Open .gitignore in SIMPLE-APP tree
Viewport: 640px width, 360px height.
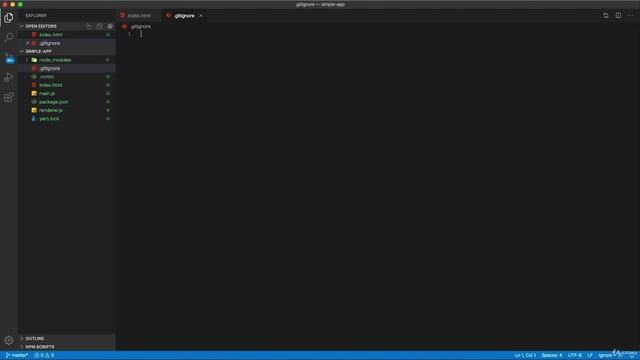50,69
